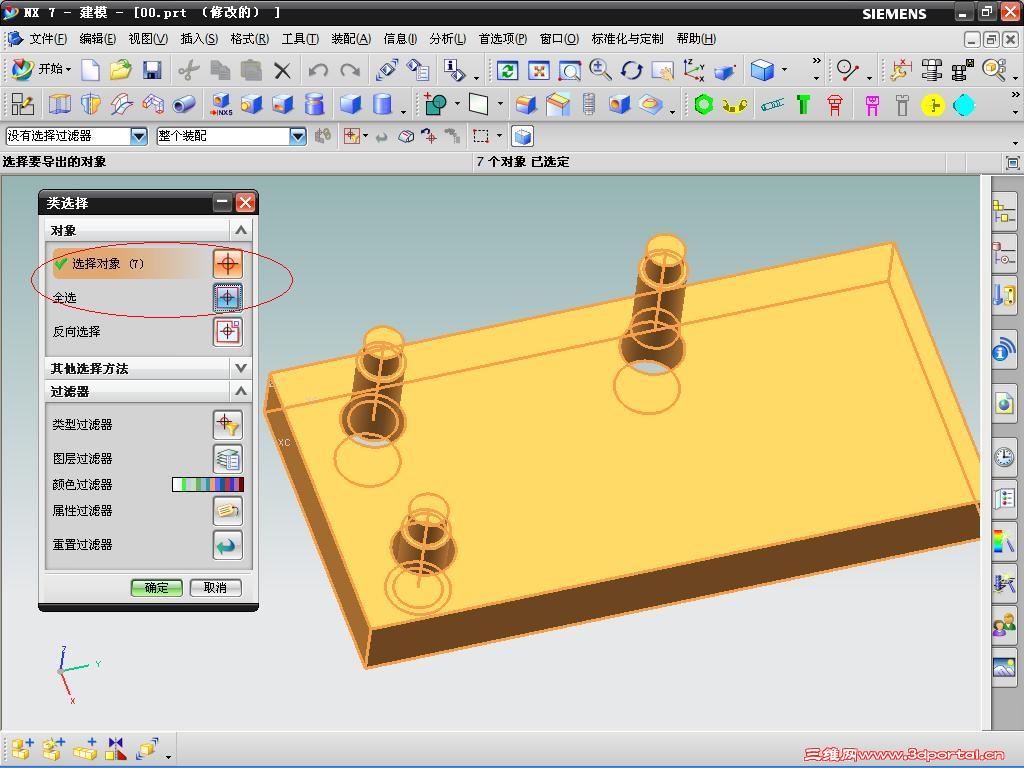Open the Assembly Navigator sidebar tab
The height and width of the screenshot is (768, 1024).
tap(1004, 211)
